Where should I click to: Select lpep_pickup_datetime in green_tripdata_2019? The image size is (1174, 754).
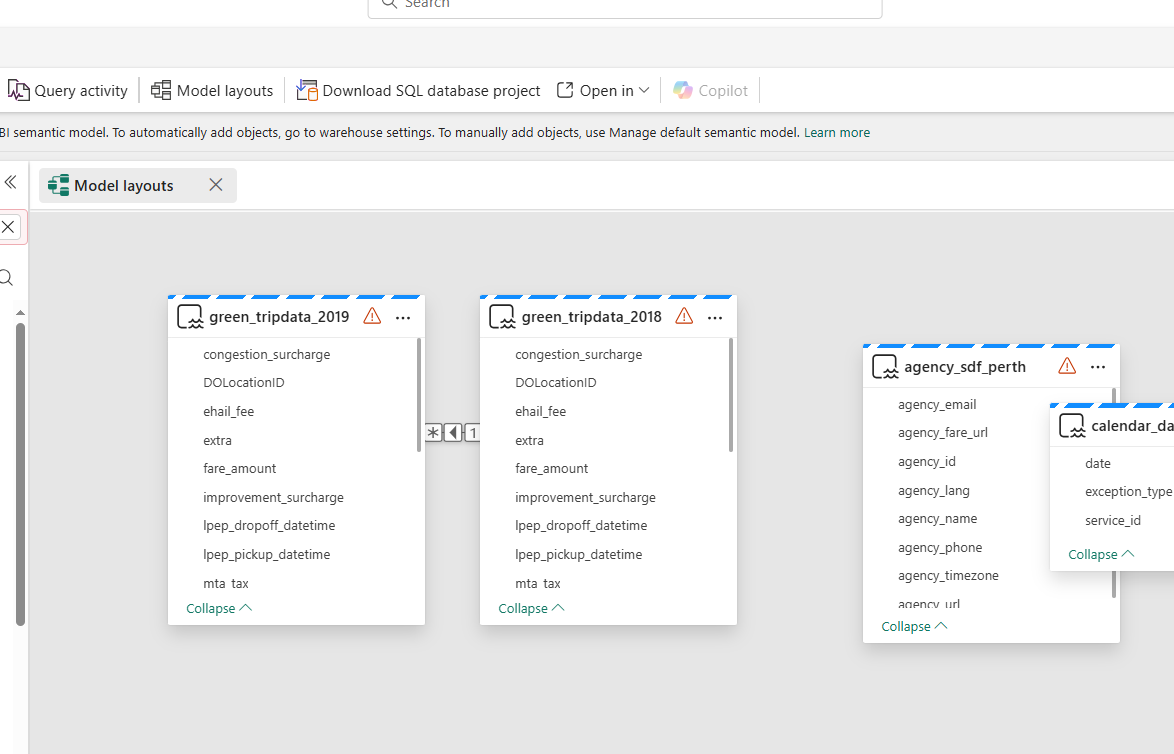pyautogui.click(x=267, y=555)
